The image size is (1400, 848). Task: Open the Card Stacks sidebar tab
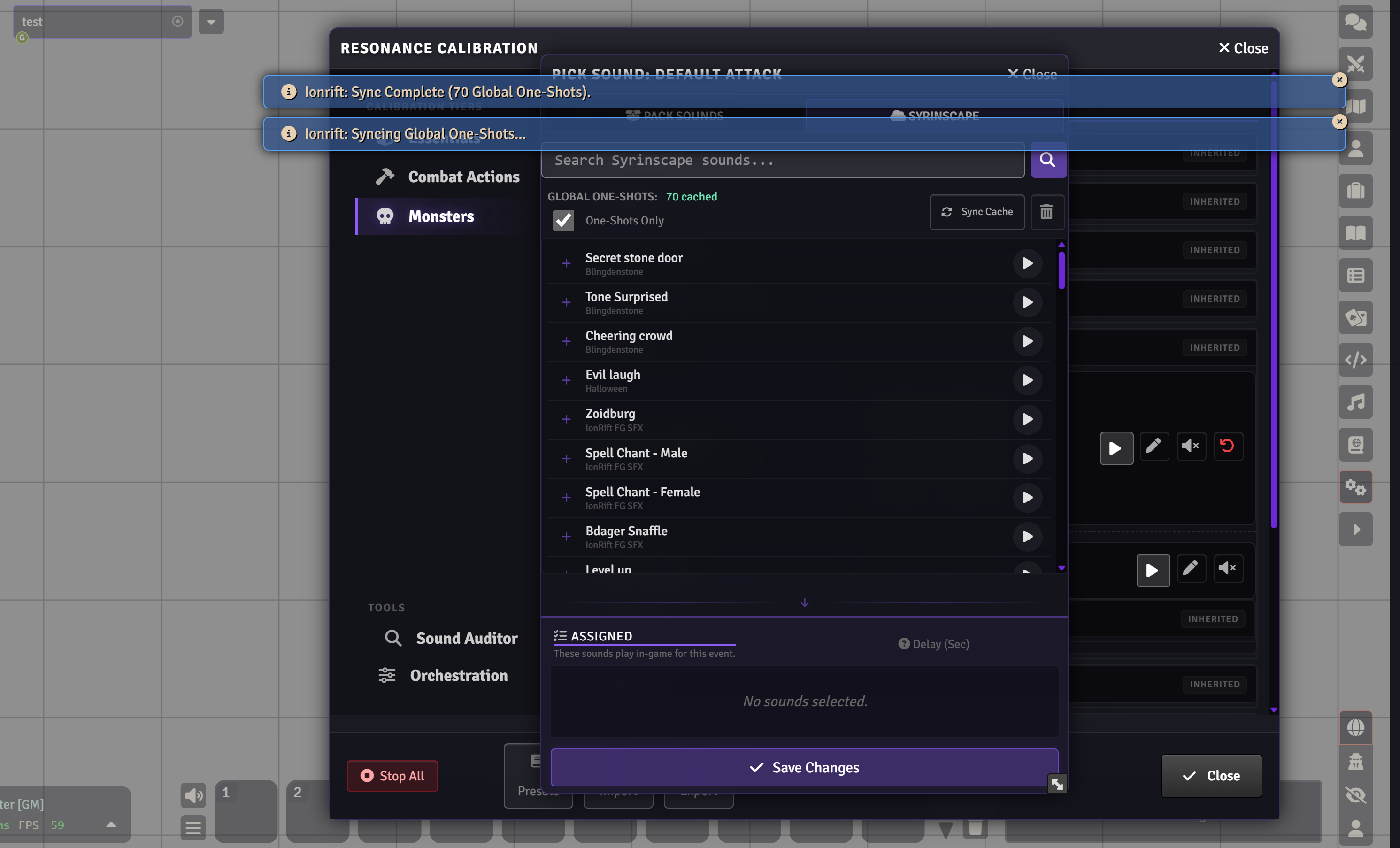(x=1355, y=318)
